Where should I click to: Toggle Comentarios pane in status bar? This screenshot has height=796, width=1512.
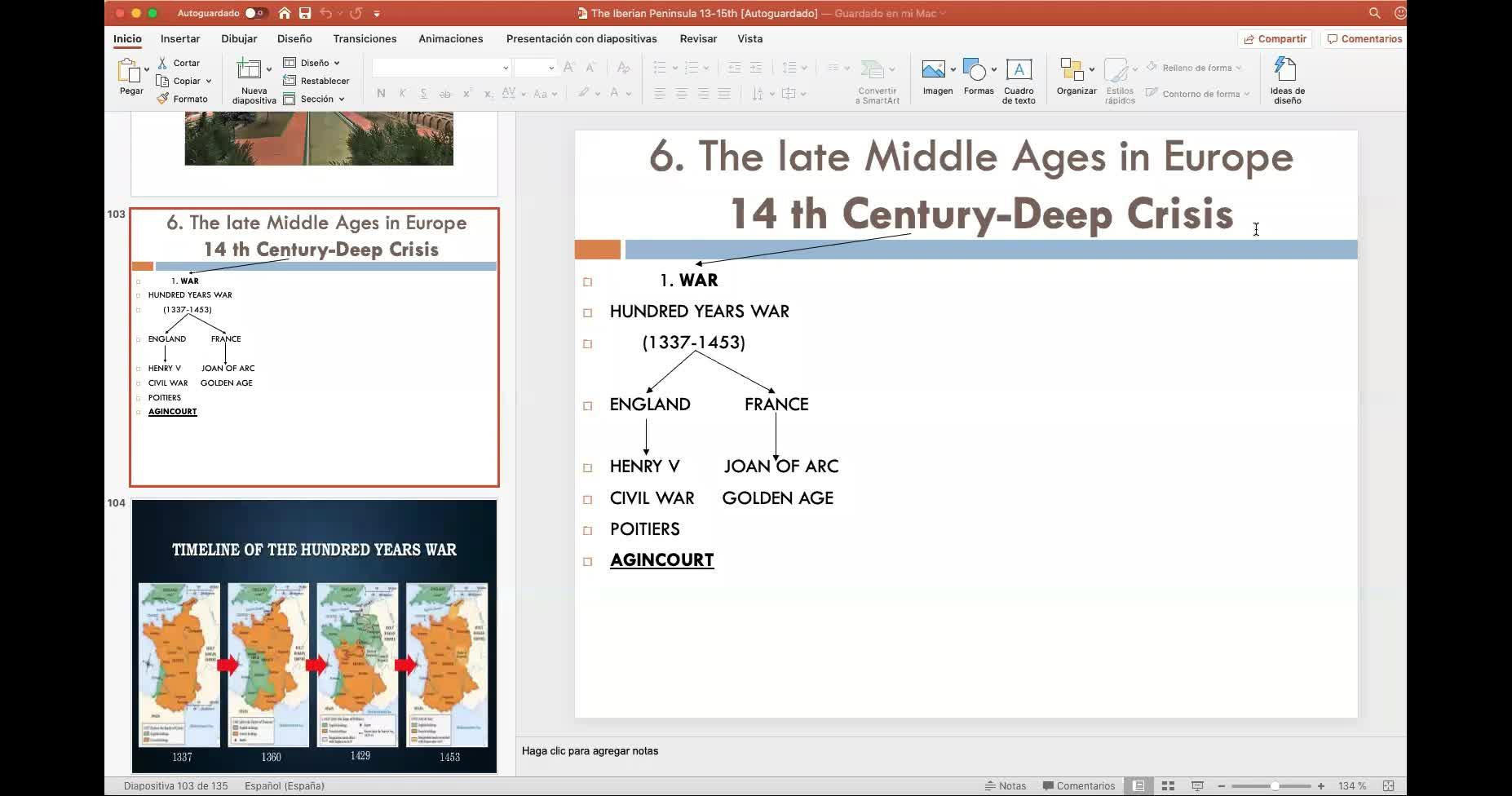tap(1078, 785)
